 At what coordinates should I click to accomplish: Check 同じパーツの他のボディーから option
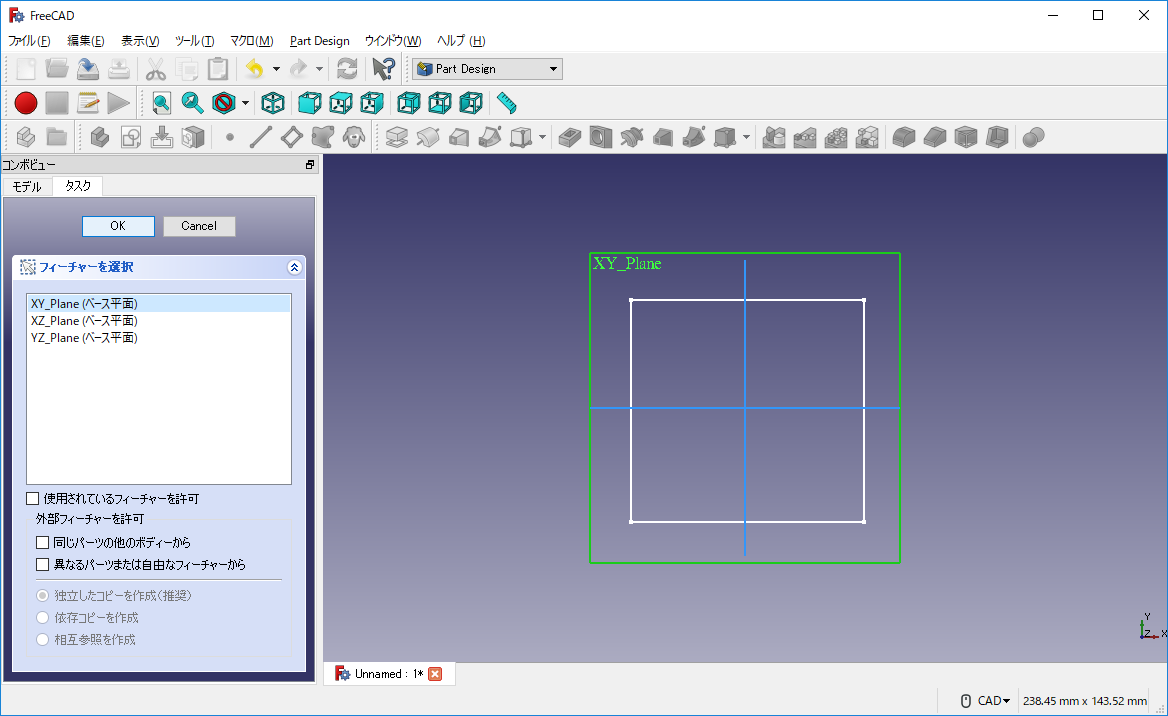42,542
